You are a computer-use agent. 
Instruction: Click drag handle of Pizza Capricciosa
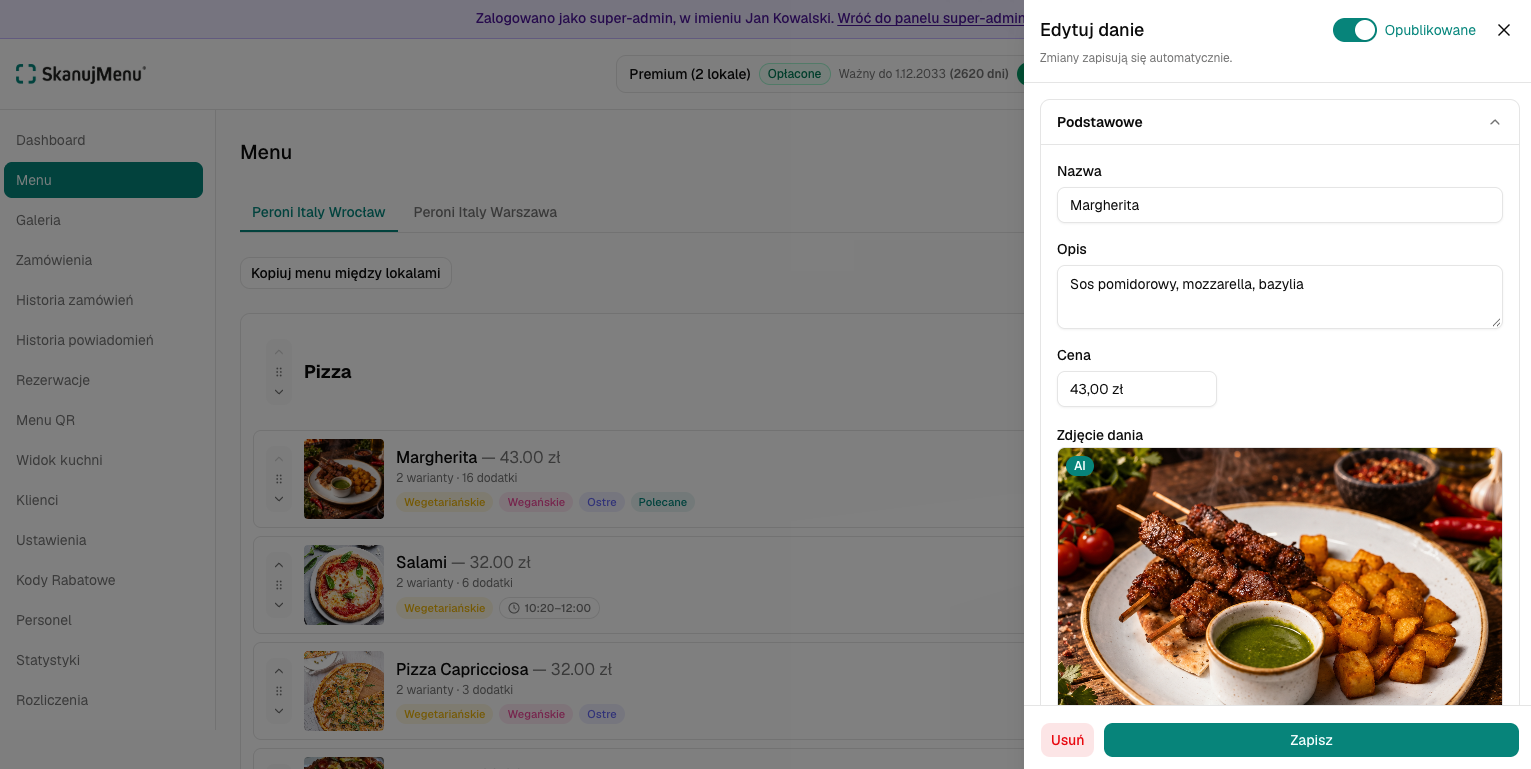tap(279, 691)
